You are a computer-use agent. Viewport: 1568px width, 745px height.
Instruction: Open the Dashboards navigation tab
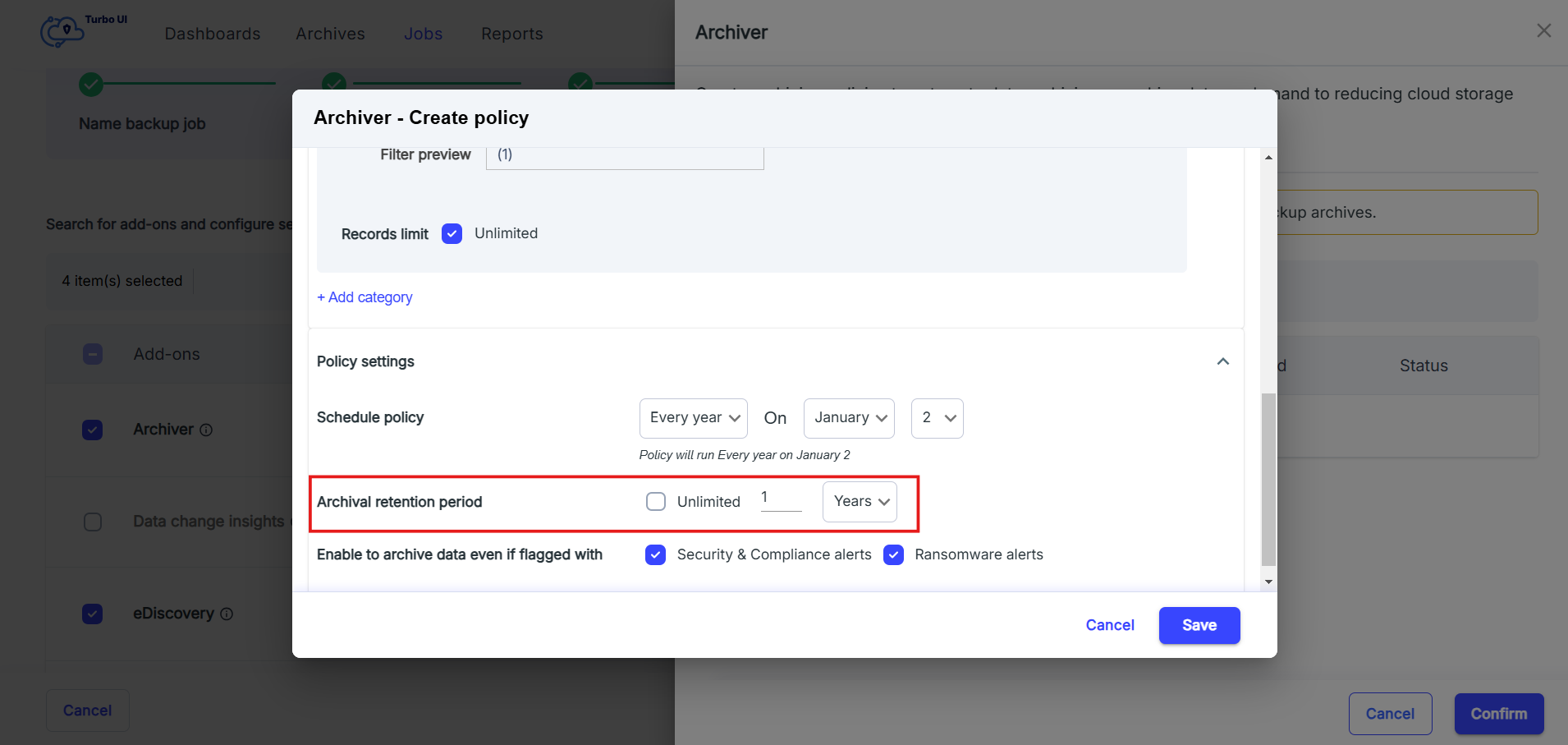(213, 34)
